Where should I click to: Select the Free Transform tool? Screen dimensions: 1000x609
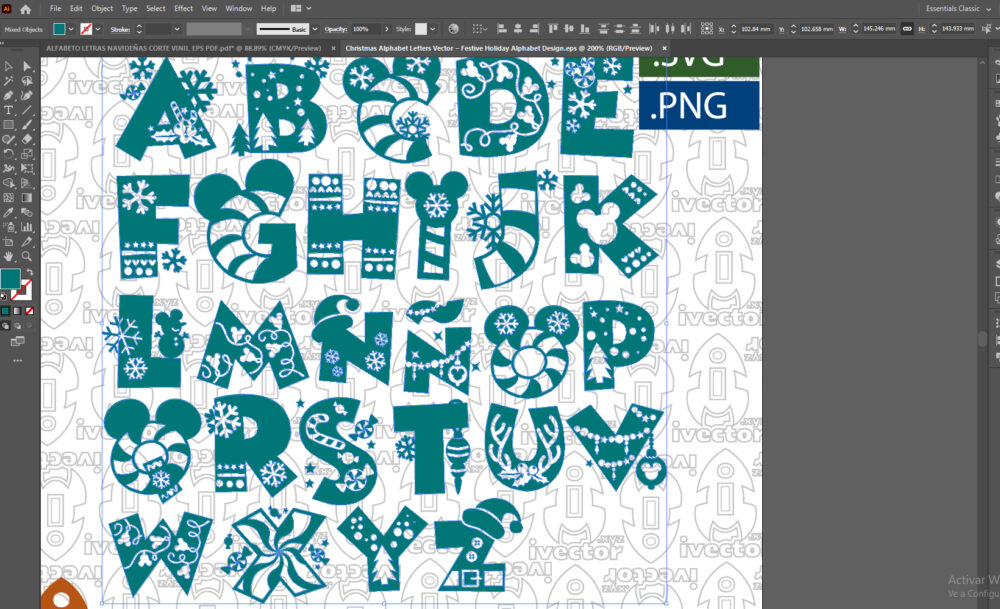coord(27,168)
